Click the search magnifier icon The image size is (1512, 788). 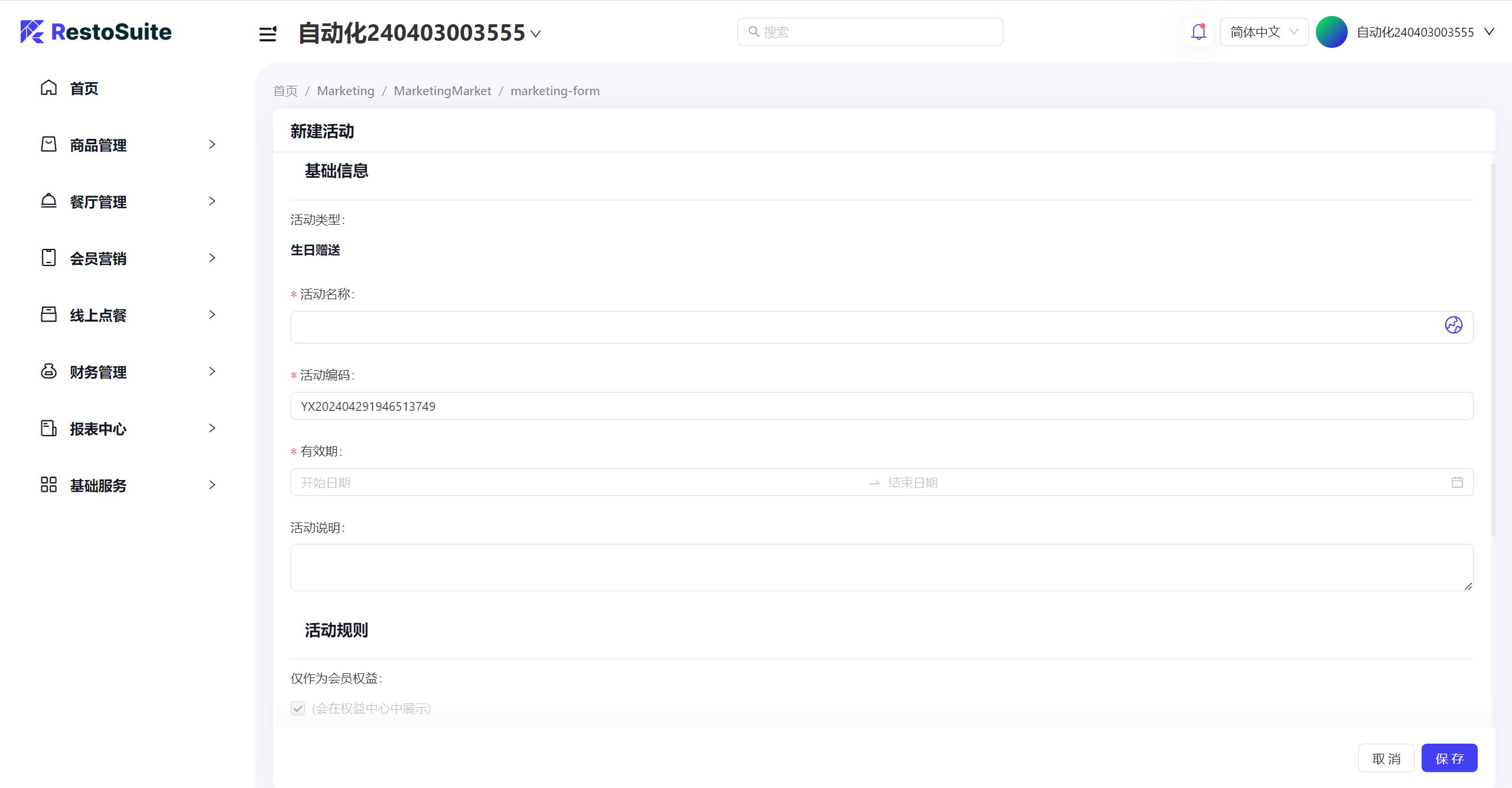tap(754, 31)
